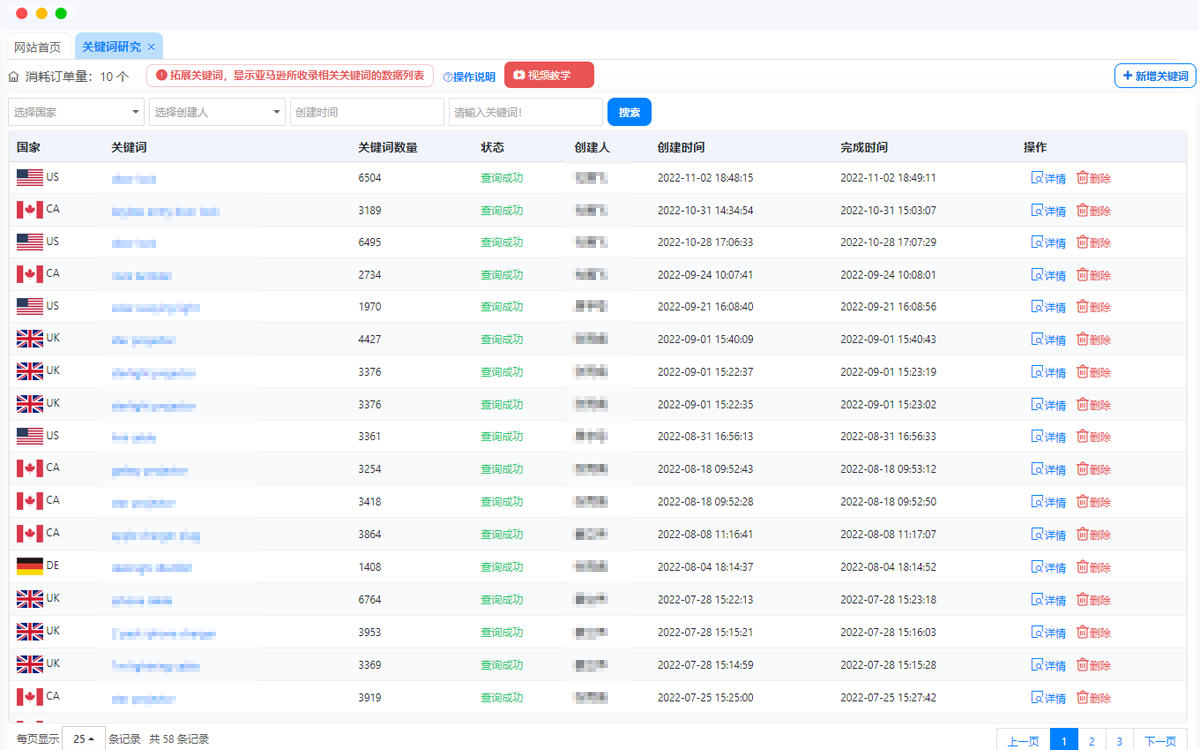Click the 搜索 search button
Screen dimensions: 1200x750
coord(629,112)
